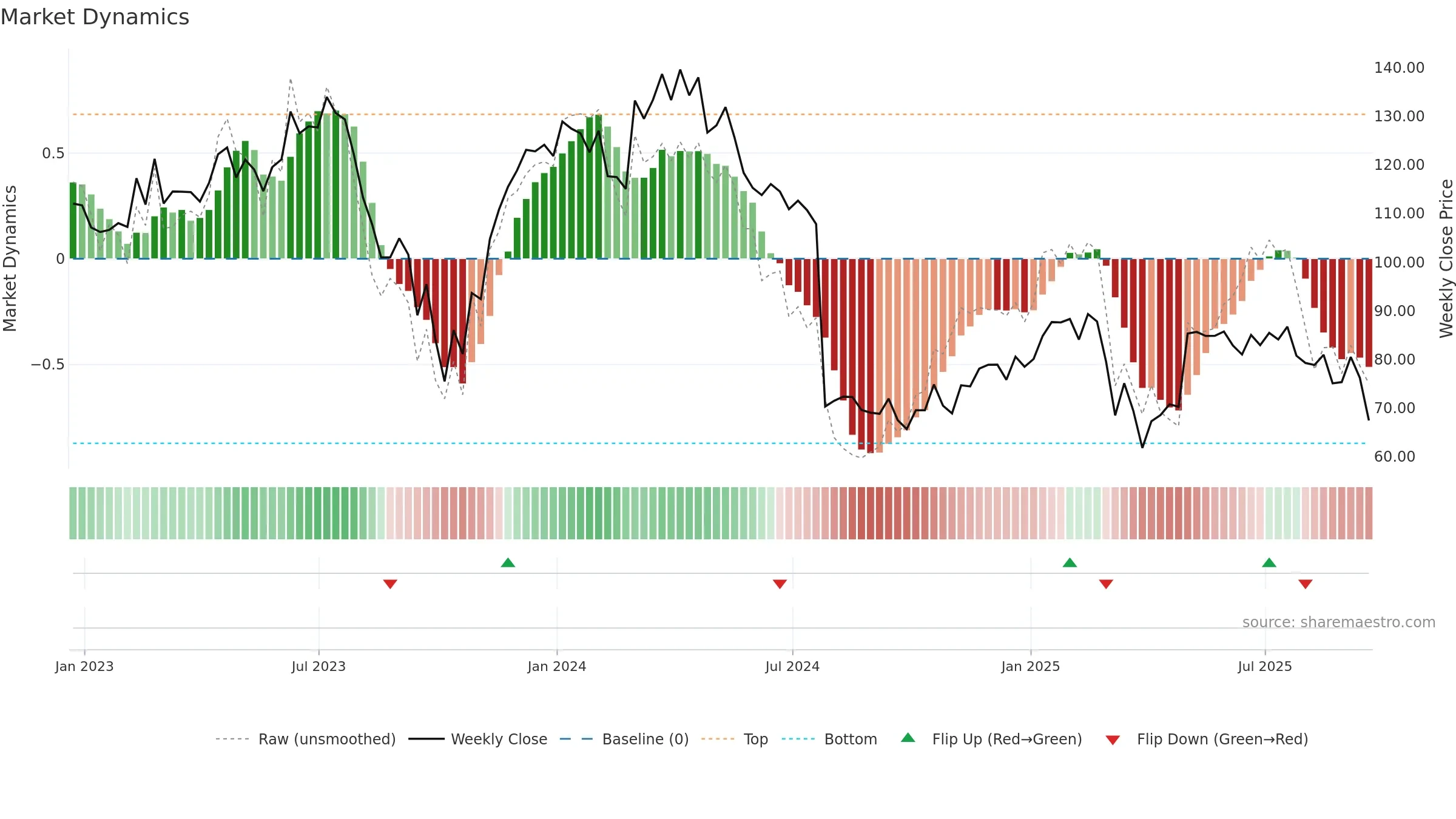The height and width of the screenshot is (819, 1456).
Task: Click the flip-up marker at Jul 2025
Action: click(1269, 562)
